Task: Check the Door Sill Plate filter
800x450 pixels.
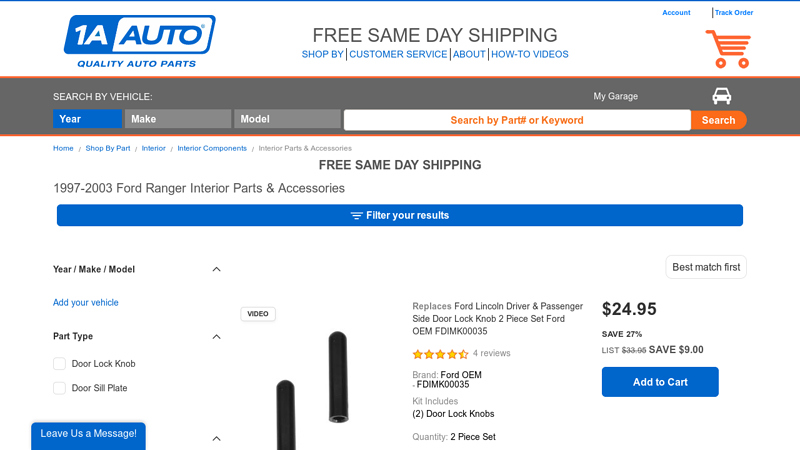Action: click(60, 388)
